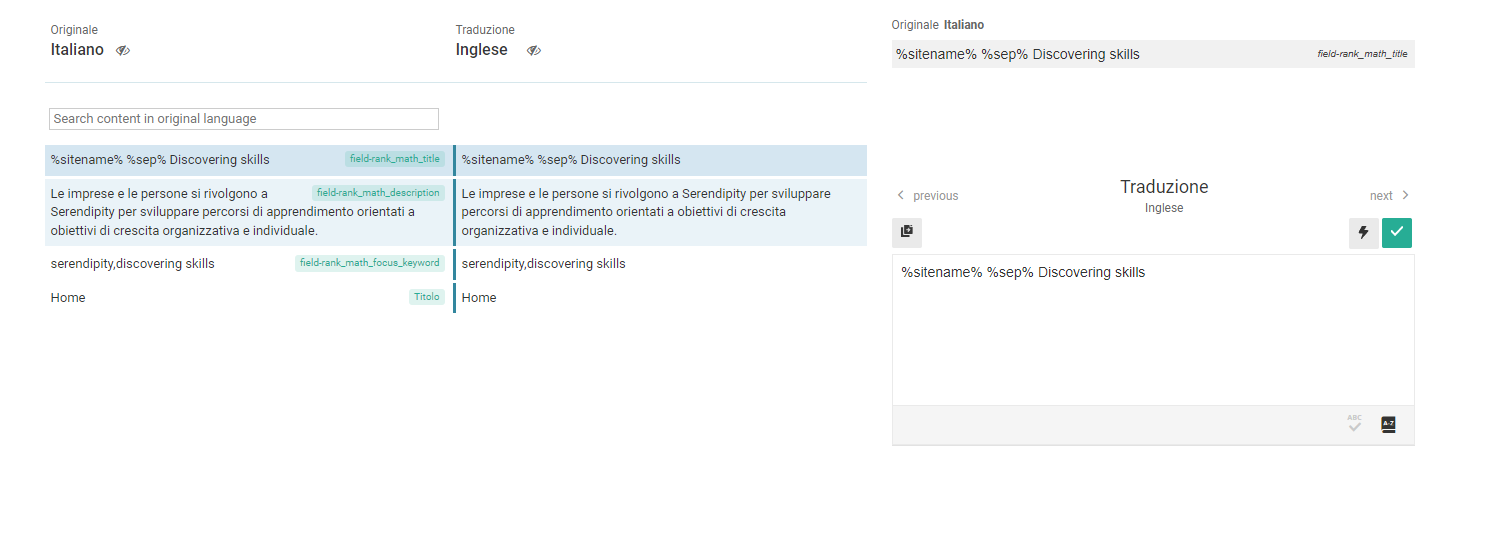Hide the Italiano original column eye icon
Viewport: 1512px width, 553px height.
point(123,50)
